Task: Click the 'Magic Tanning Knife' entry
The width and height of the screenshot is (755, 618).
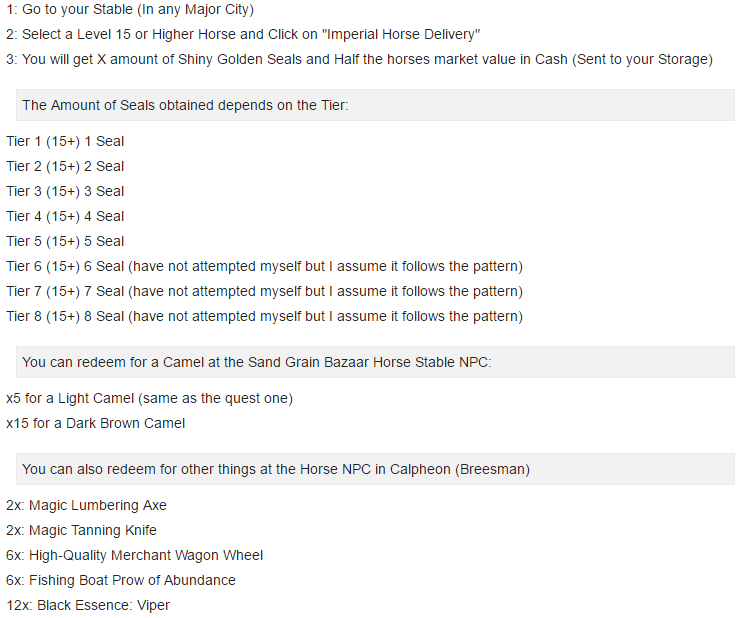Action: [81, 531]
